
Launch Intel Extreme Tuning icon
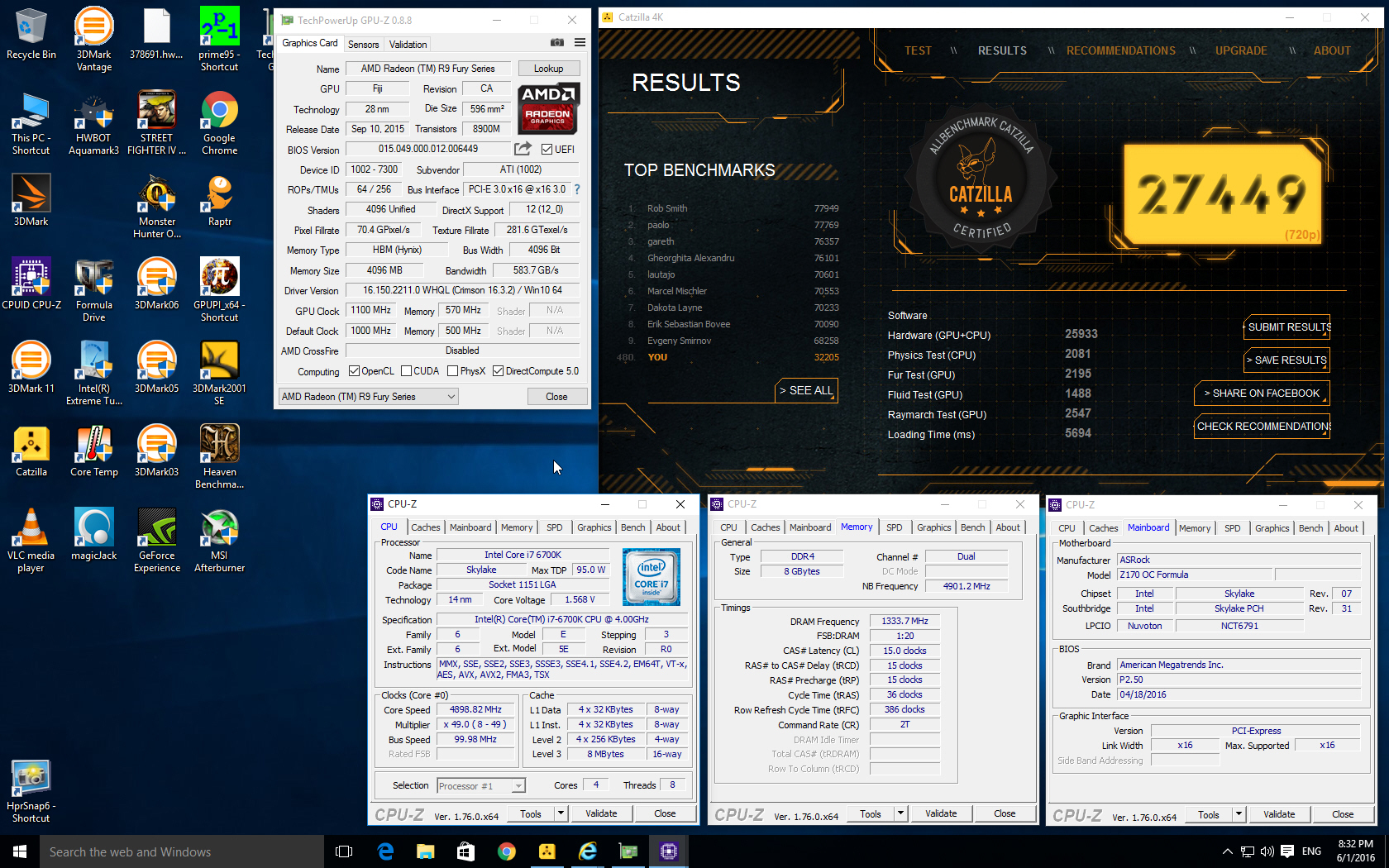coord(94,373)
